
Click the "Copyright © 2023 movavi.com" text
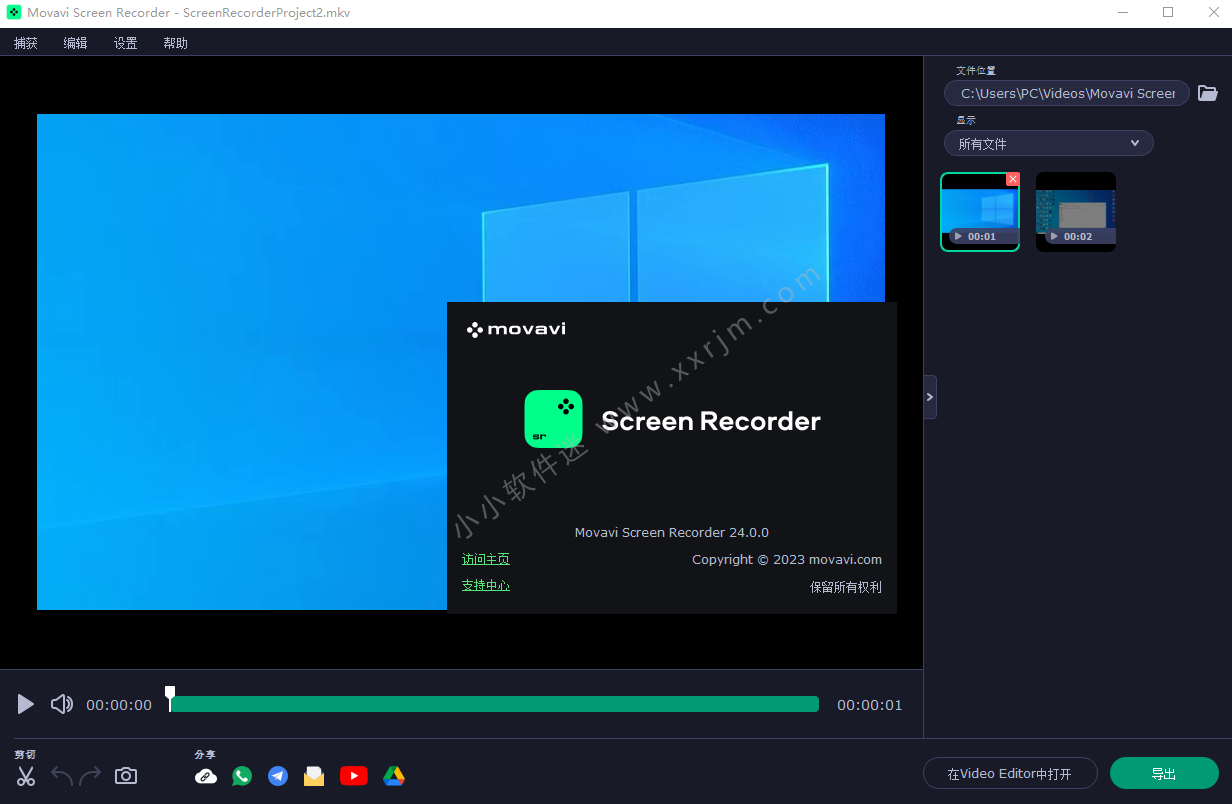coord(787,559)
